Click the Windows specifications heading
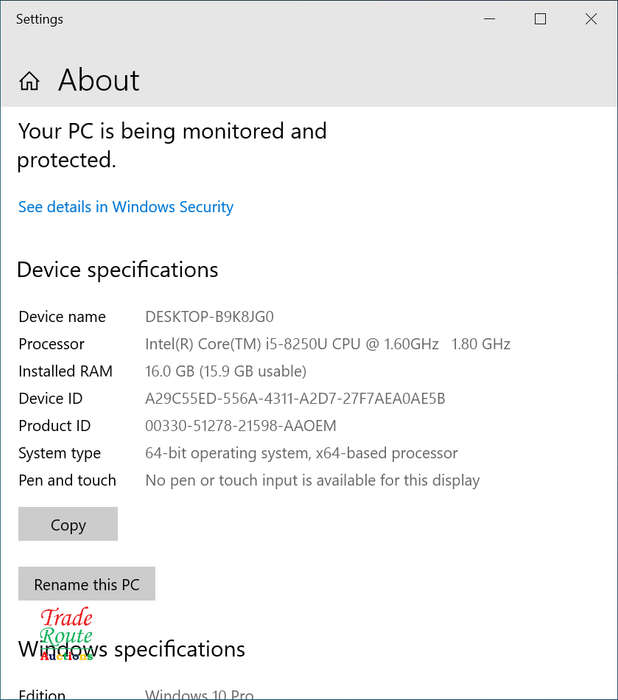618x700 pixels. point(131,649)
